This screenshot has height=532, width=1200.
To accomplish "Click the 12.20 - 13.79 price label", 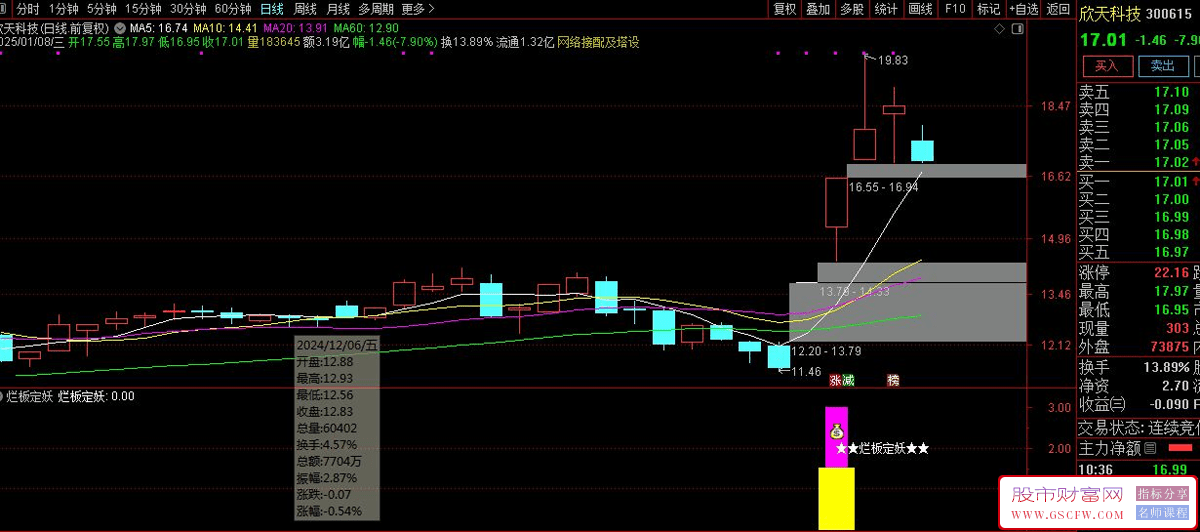I will (x=827, y=351).
